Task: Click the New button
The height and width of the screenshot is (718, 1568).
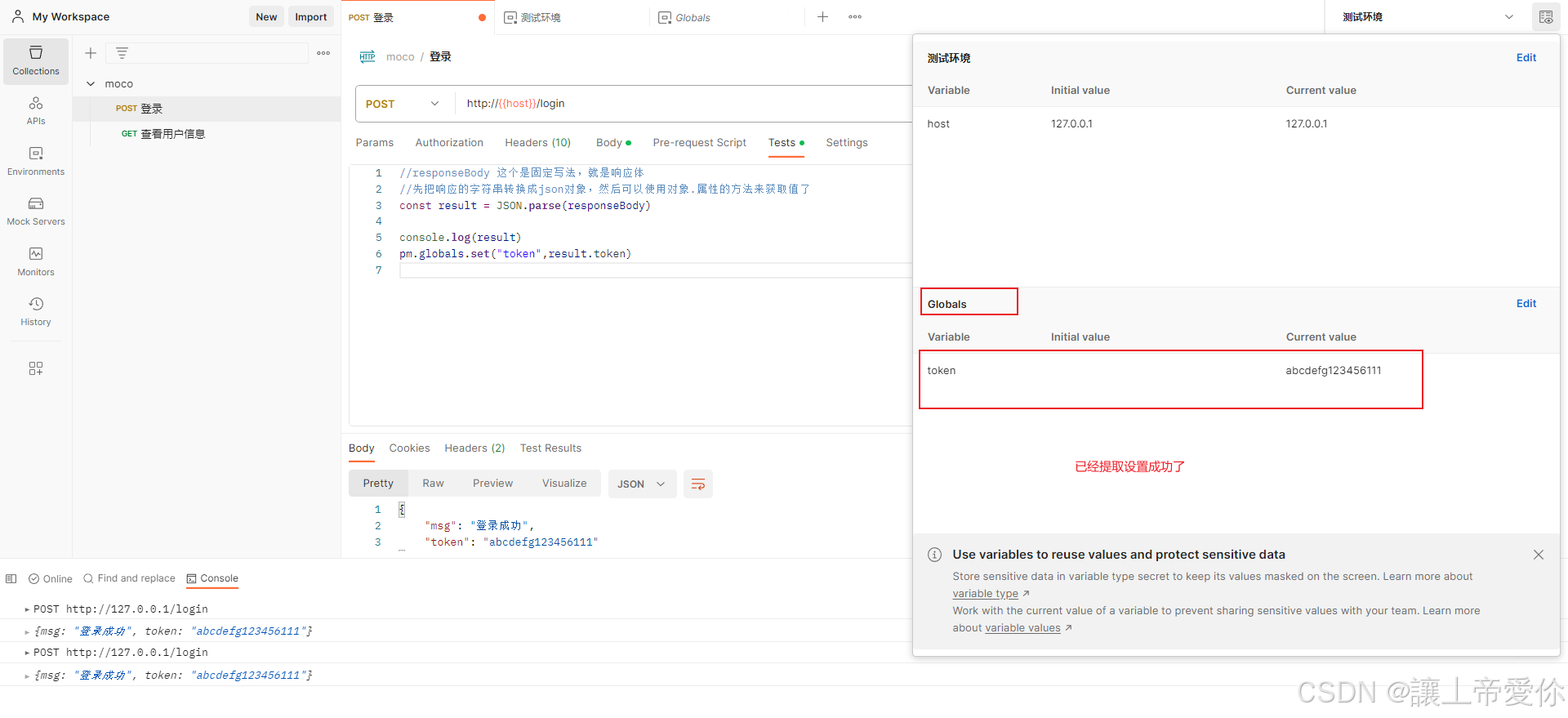Action: pos(266,17)
